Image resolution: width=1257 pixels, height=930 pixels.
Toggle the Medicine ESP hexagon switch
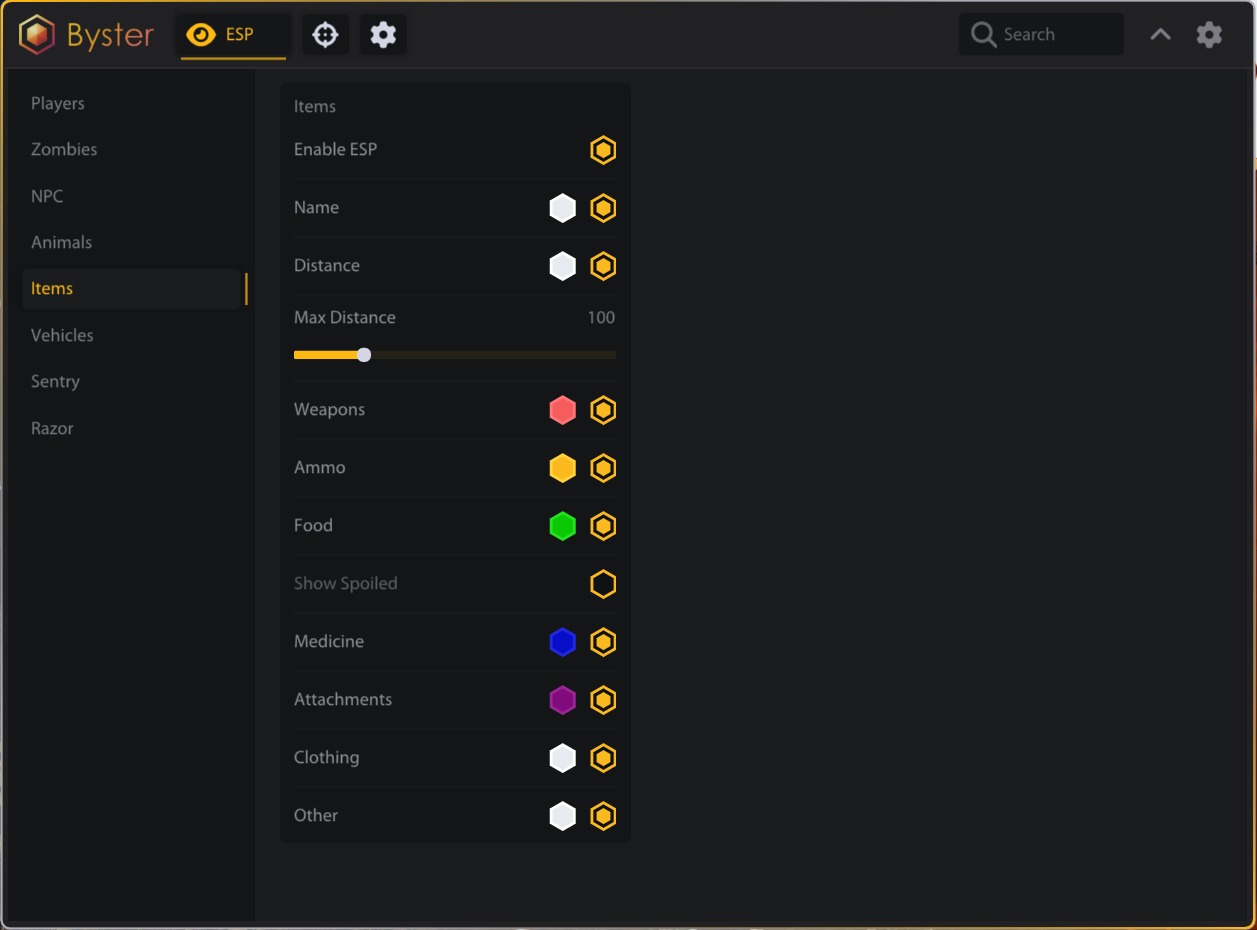(x=603, y=642)
